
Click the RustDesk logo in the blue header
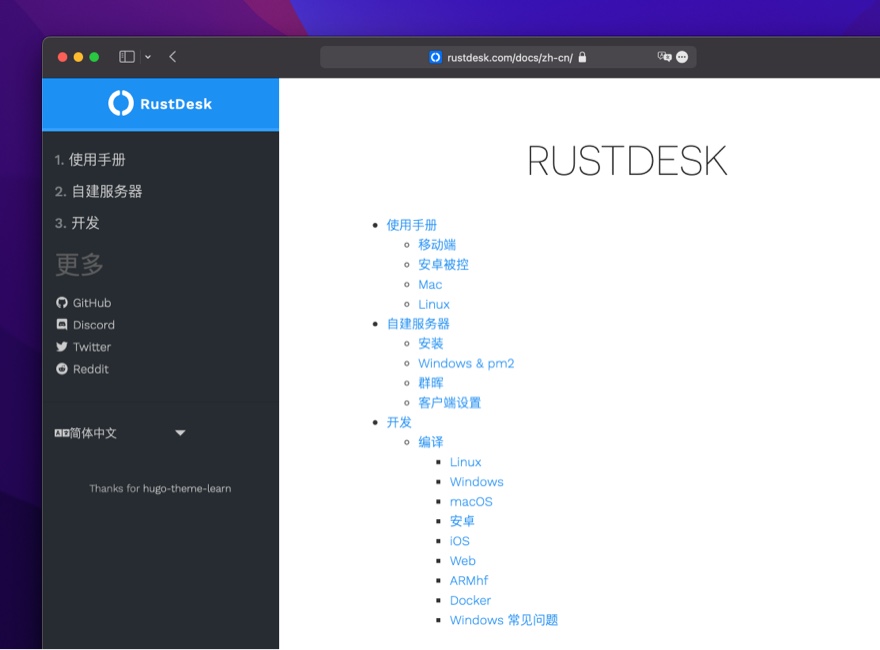point(160,104)
